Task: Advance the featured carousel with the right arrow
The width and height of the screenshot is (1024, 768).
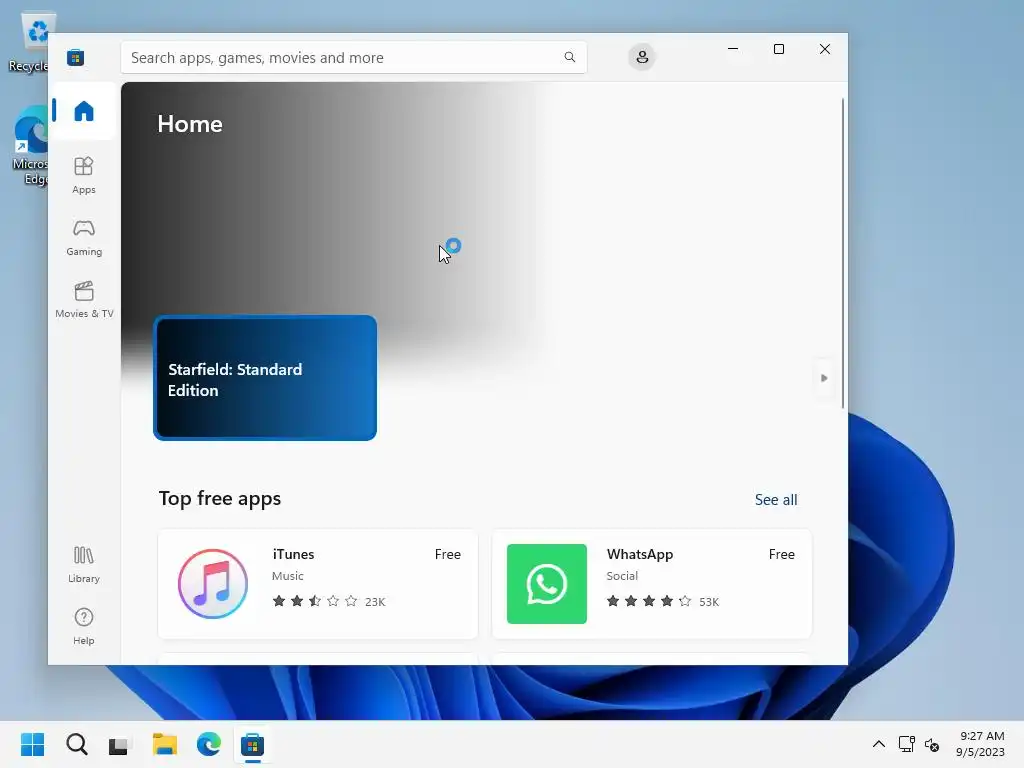Action: tap(824, 378)
